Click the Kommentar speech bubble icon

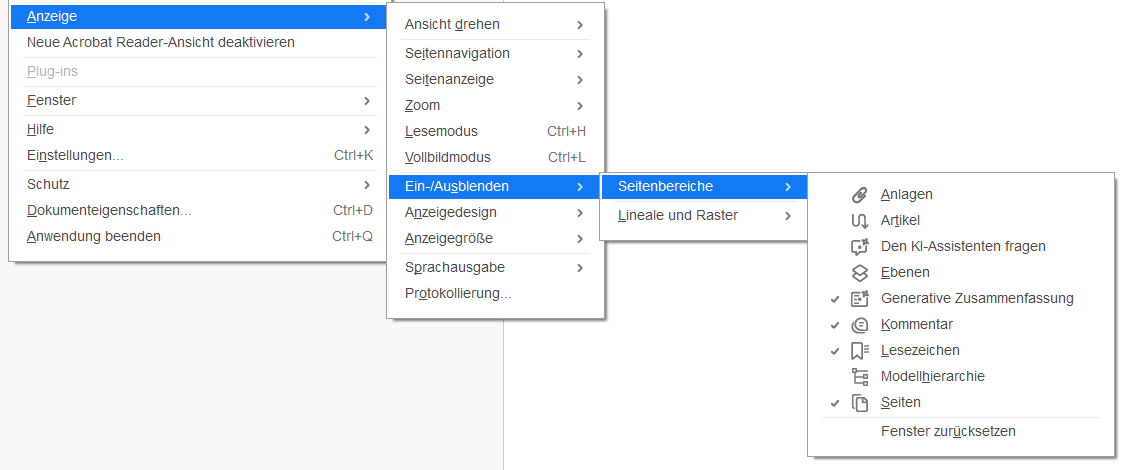[859, 325]
